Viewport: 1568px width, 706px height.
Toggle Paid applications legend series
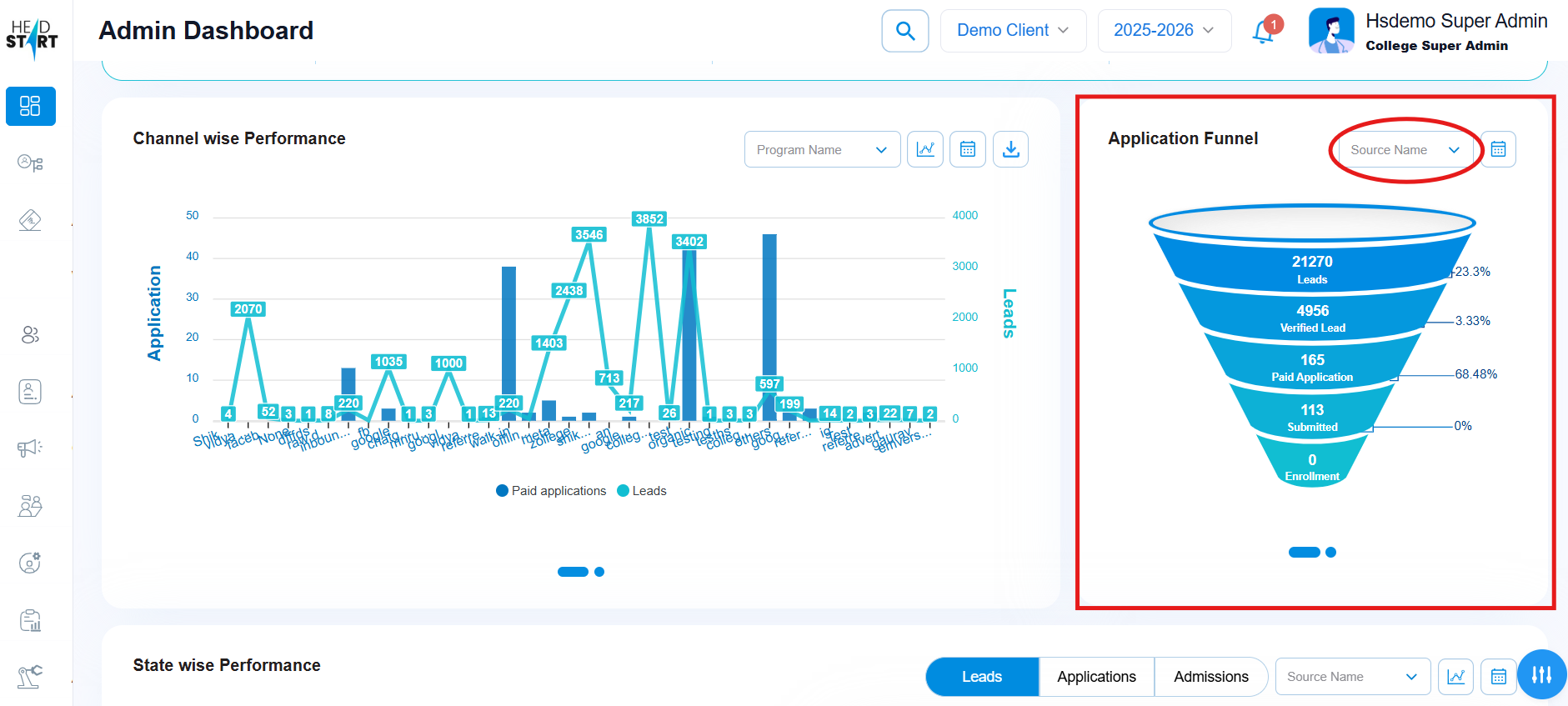point(551,491)
